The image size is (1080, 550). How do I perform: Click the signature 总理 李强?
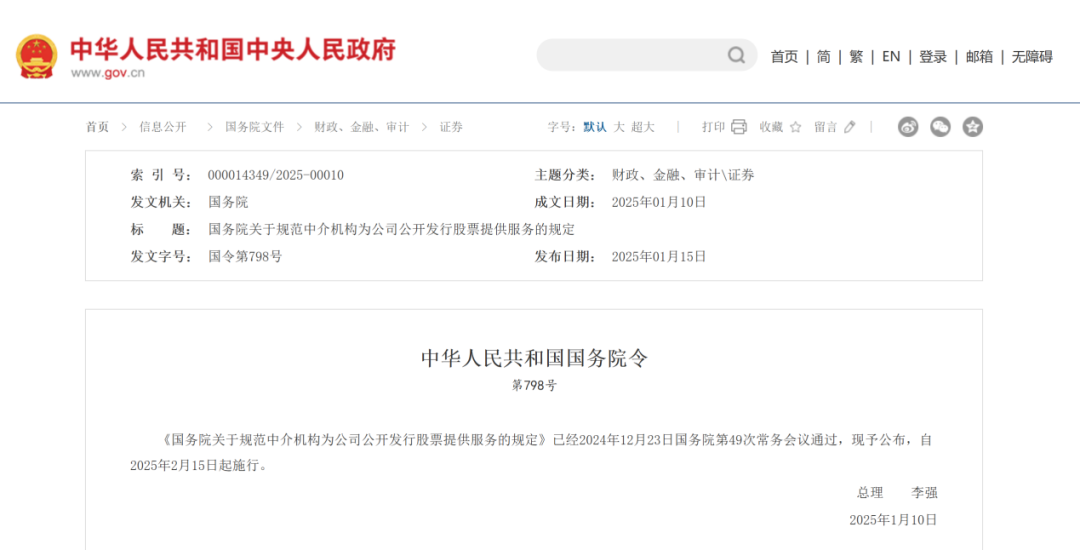(x=897, y=493)
